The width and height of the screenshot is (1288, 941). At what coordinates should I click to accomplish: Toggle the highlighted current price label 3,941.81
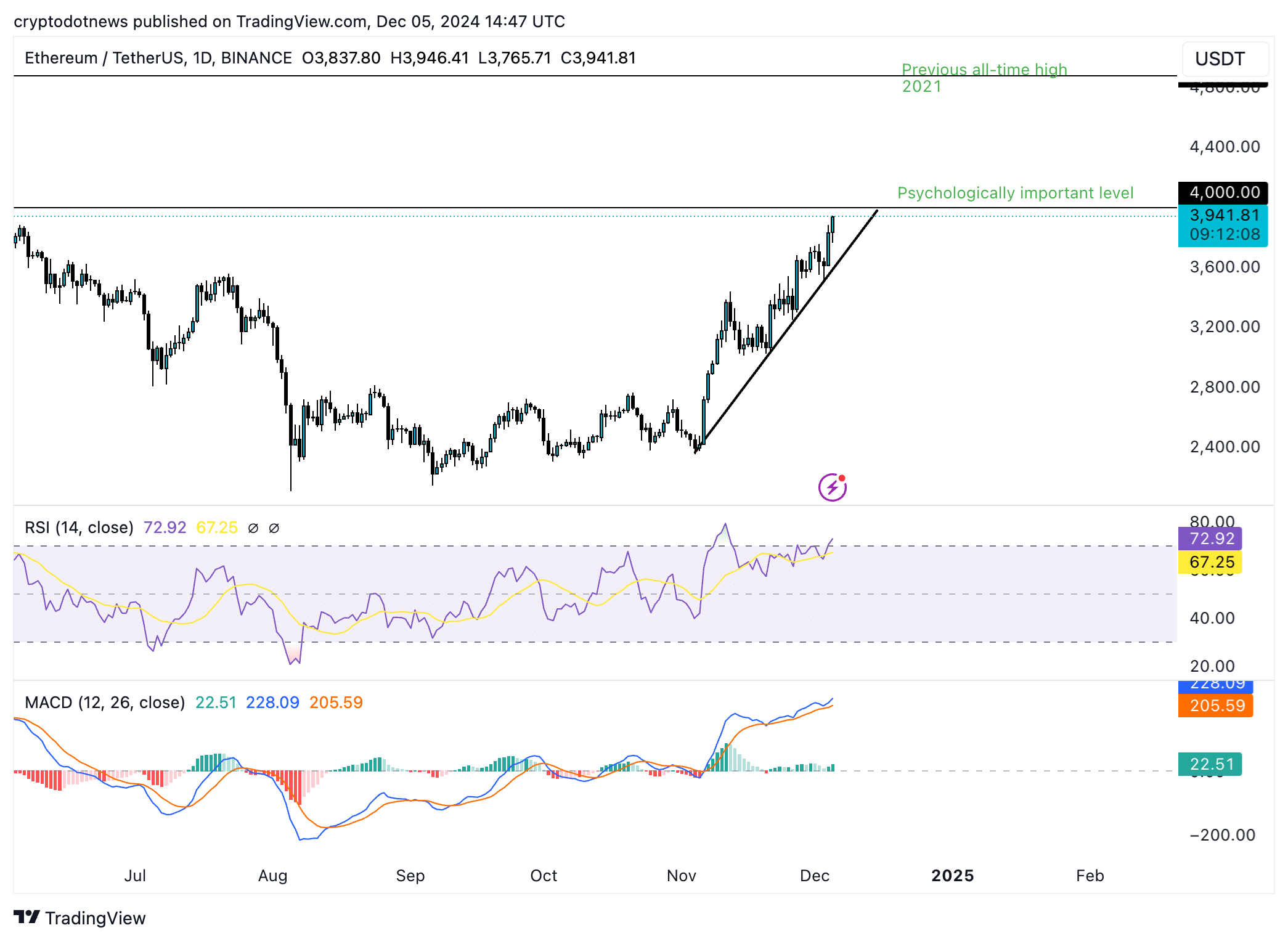coord(1223,216)
